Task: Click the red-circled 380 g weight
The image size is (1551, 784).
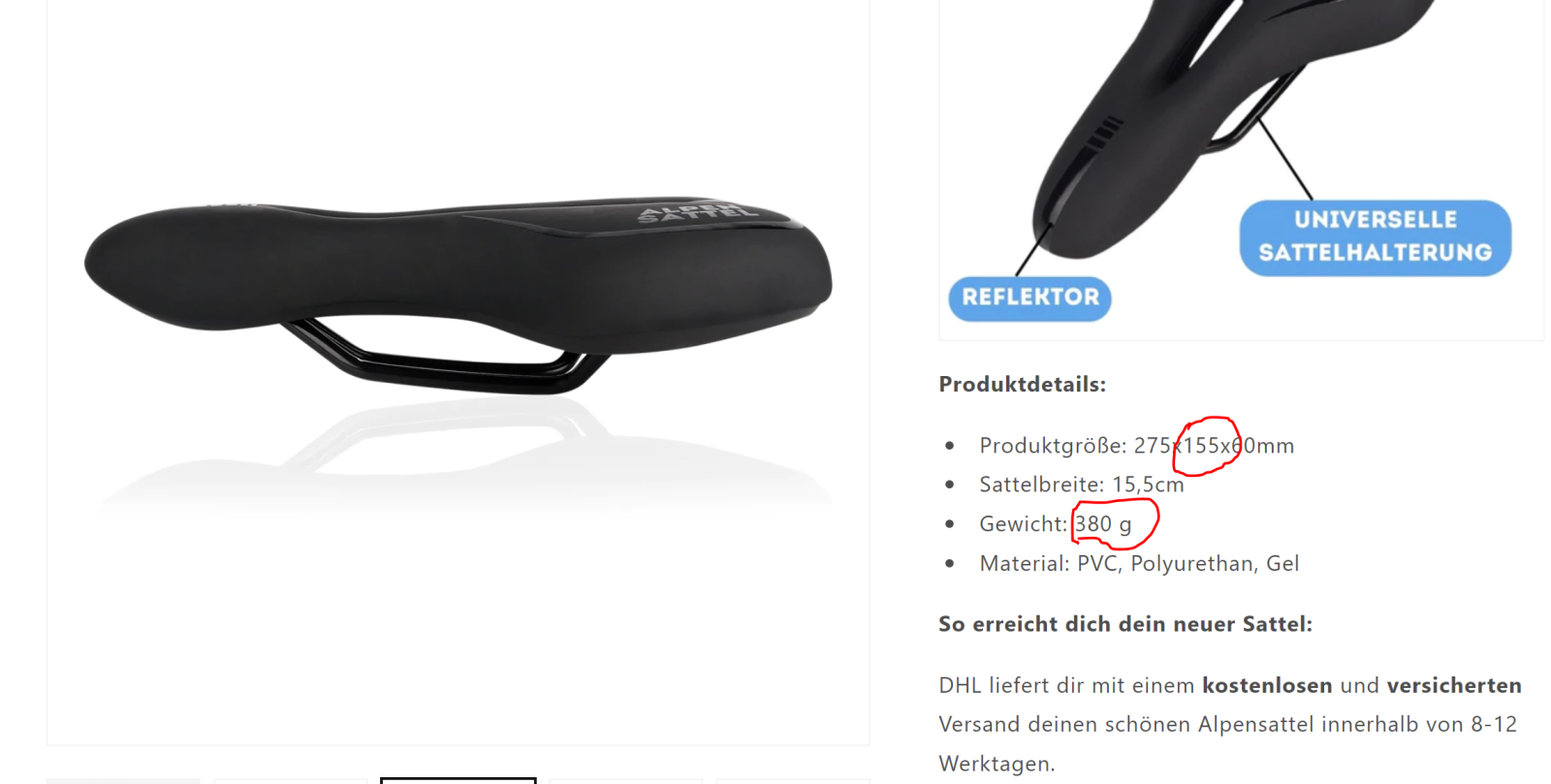Action: point(1114,524)
